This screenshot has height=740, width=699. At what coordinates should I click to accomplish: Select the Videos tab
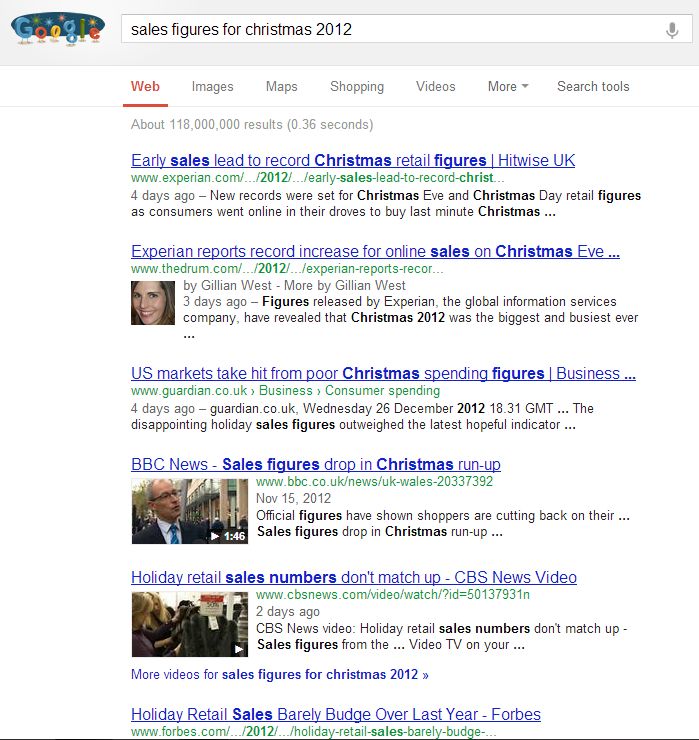pos(435,86)
